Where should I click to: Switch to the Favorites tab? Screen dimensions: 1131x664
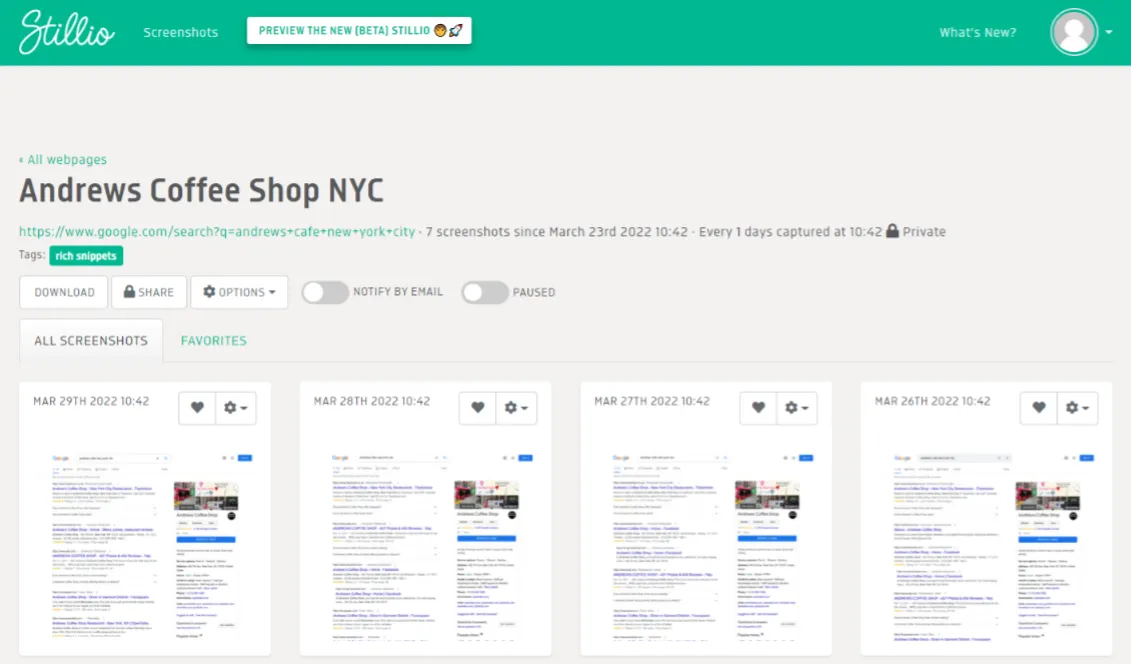pos(214,340)
